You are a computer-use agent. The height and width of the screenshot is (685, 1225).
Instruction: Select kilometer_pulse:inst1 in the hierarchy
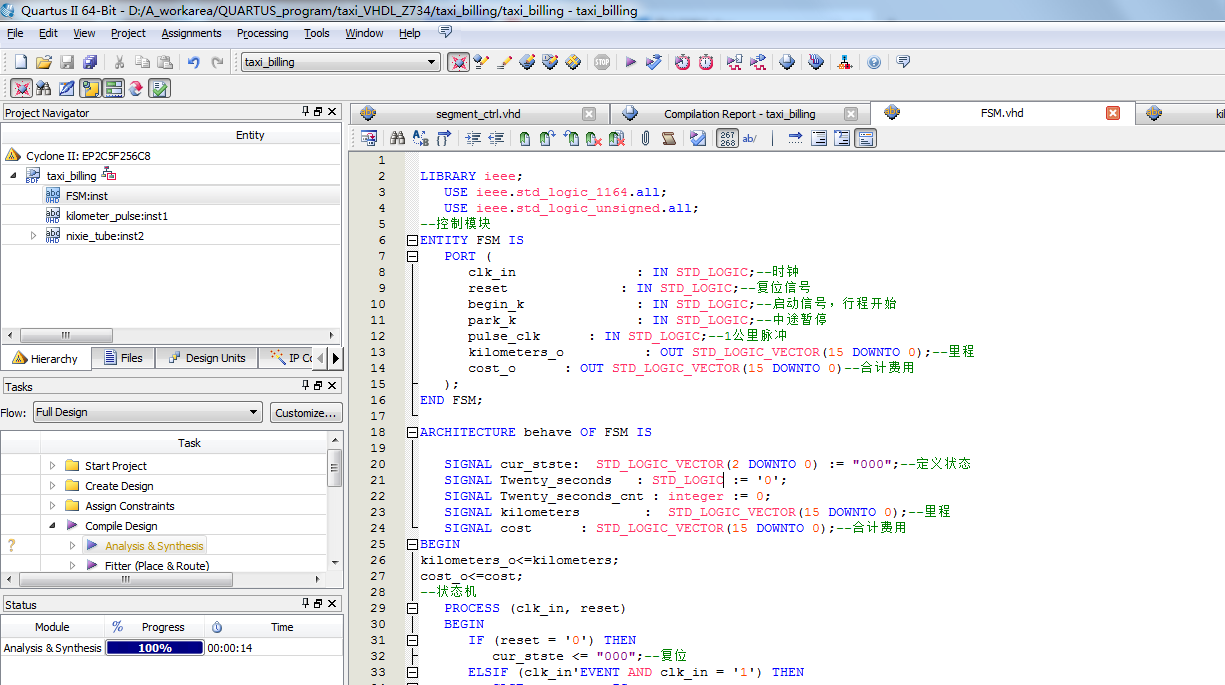(x=116, y=216)
